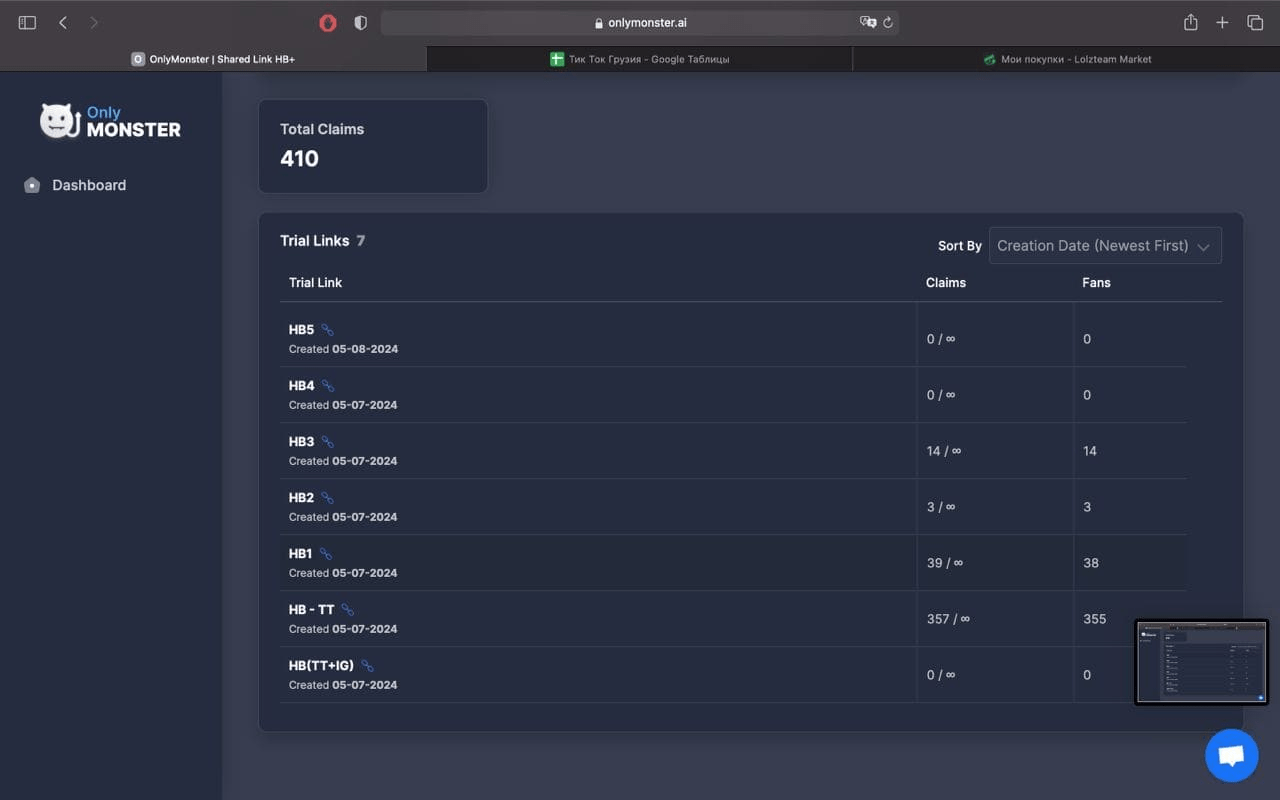Click the OnlyMonster logo
The width and height of the screenshot is (1280, 800).
click(110, 121)
